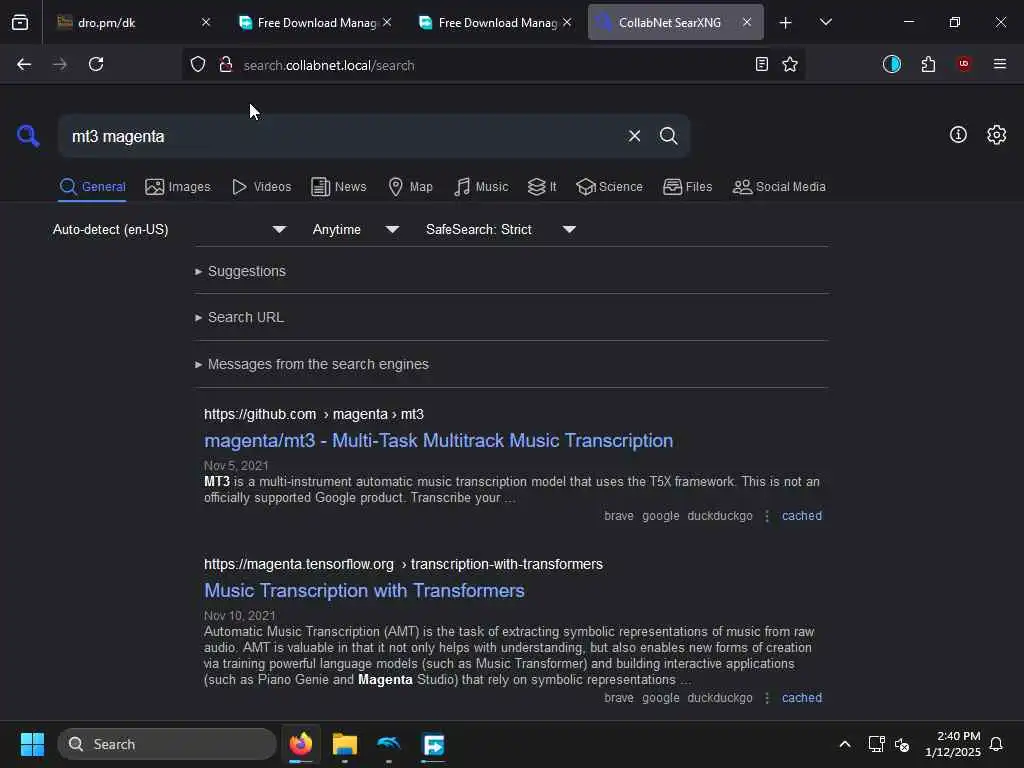Open Windows Start menu
Screen dimensions: 1024x768
pos(32,744)
